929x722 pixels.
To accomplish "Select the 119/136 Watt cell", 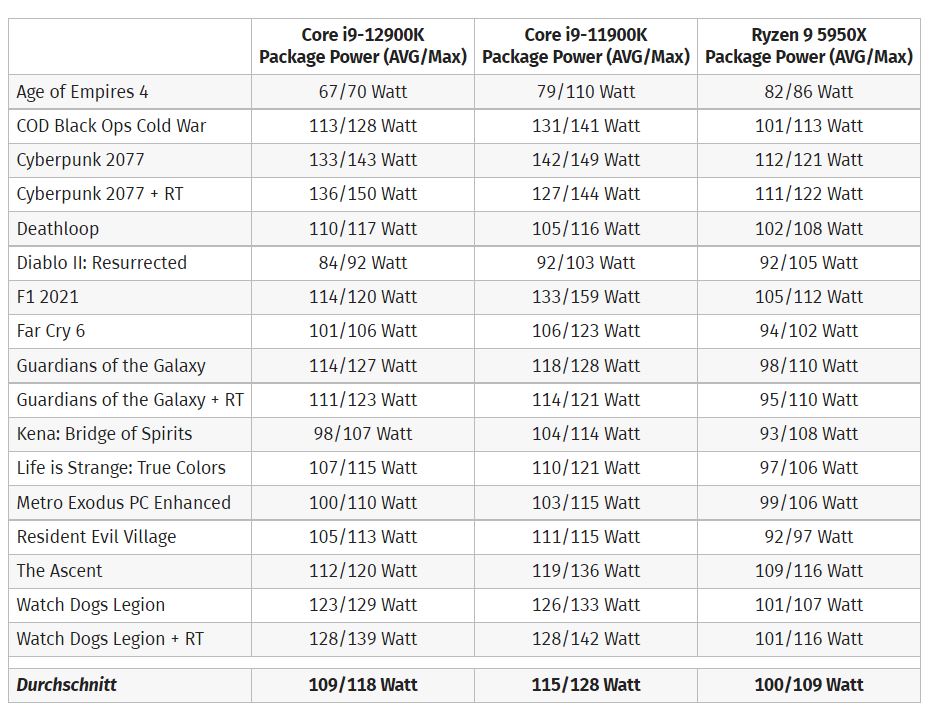I will (x=586, y=571).
